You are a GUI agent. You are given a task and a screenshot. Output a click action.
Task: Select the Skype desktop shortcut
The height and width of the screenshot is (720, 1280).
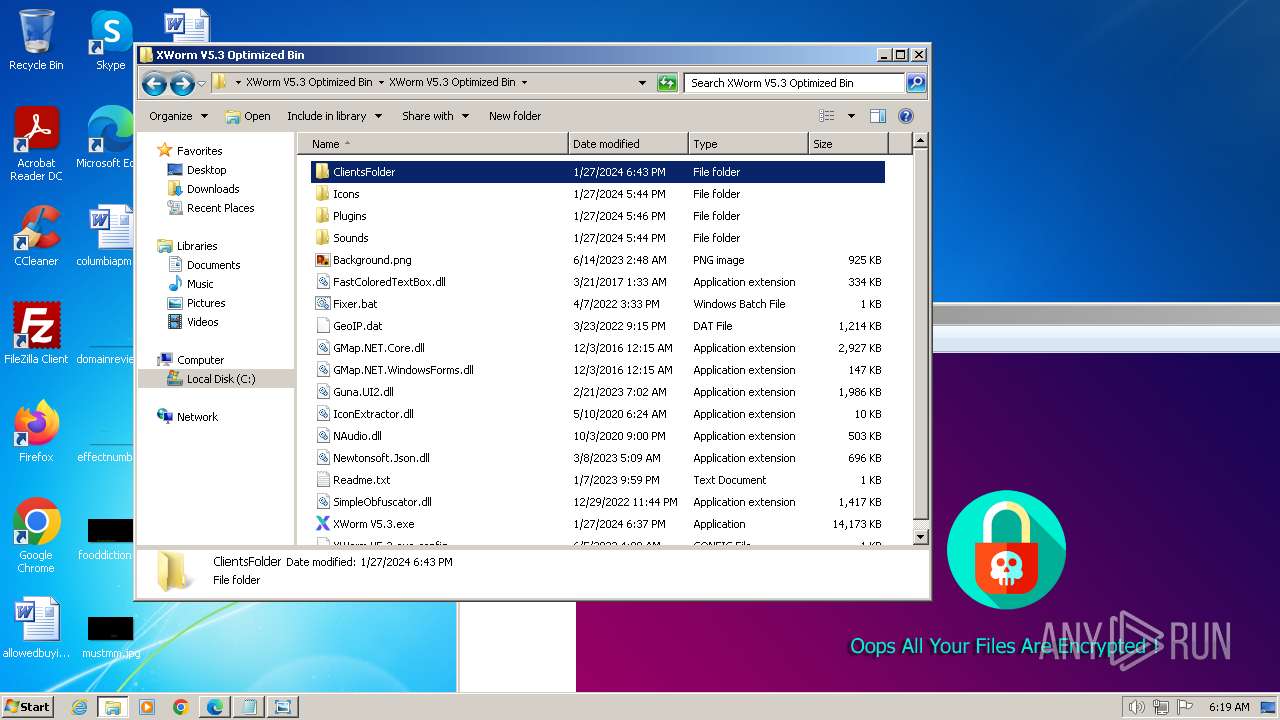tap(110, 40)
